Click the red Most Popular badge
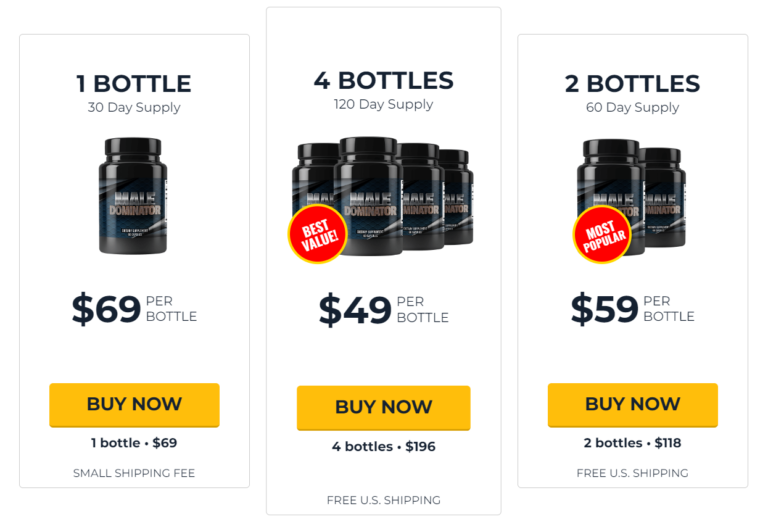Image resolution: width=768 pixels, height=522 pixels. pyautogui.click(x=603, y=235)
